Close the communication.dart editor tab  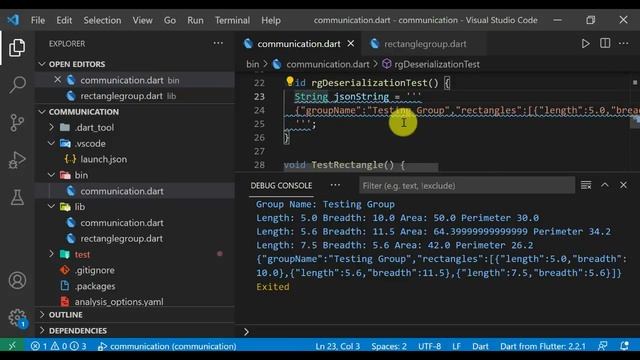pos(351,43)
